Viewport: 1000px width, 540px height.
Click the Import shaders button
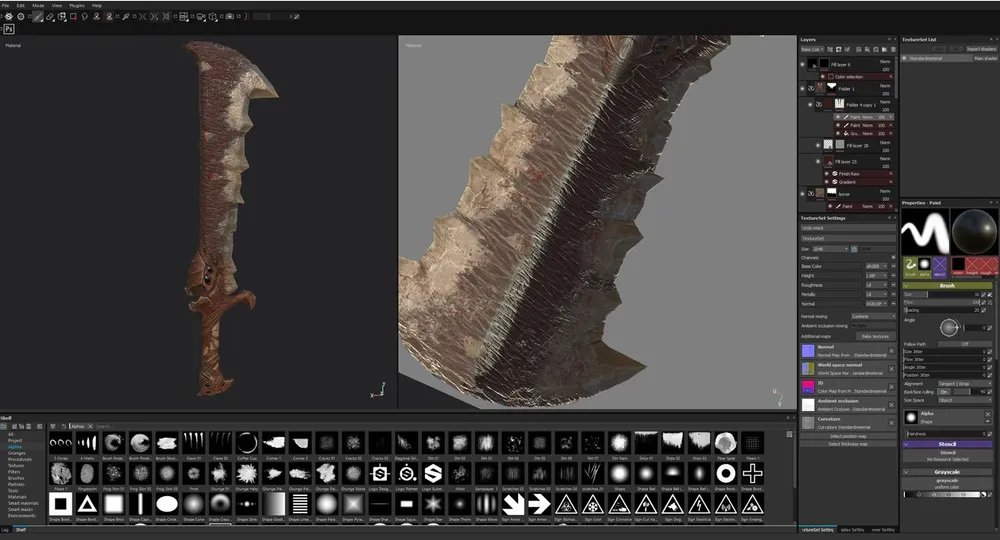[980, 48]
